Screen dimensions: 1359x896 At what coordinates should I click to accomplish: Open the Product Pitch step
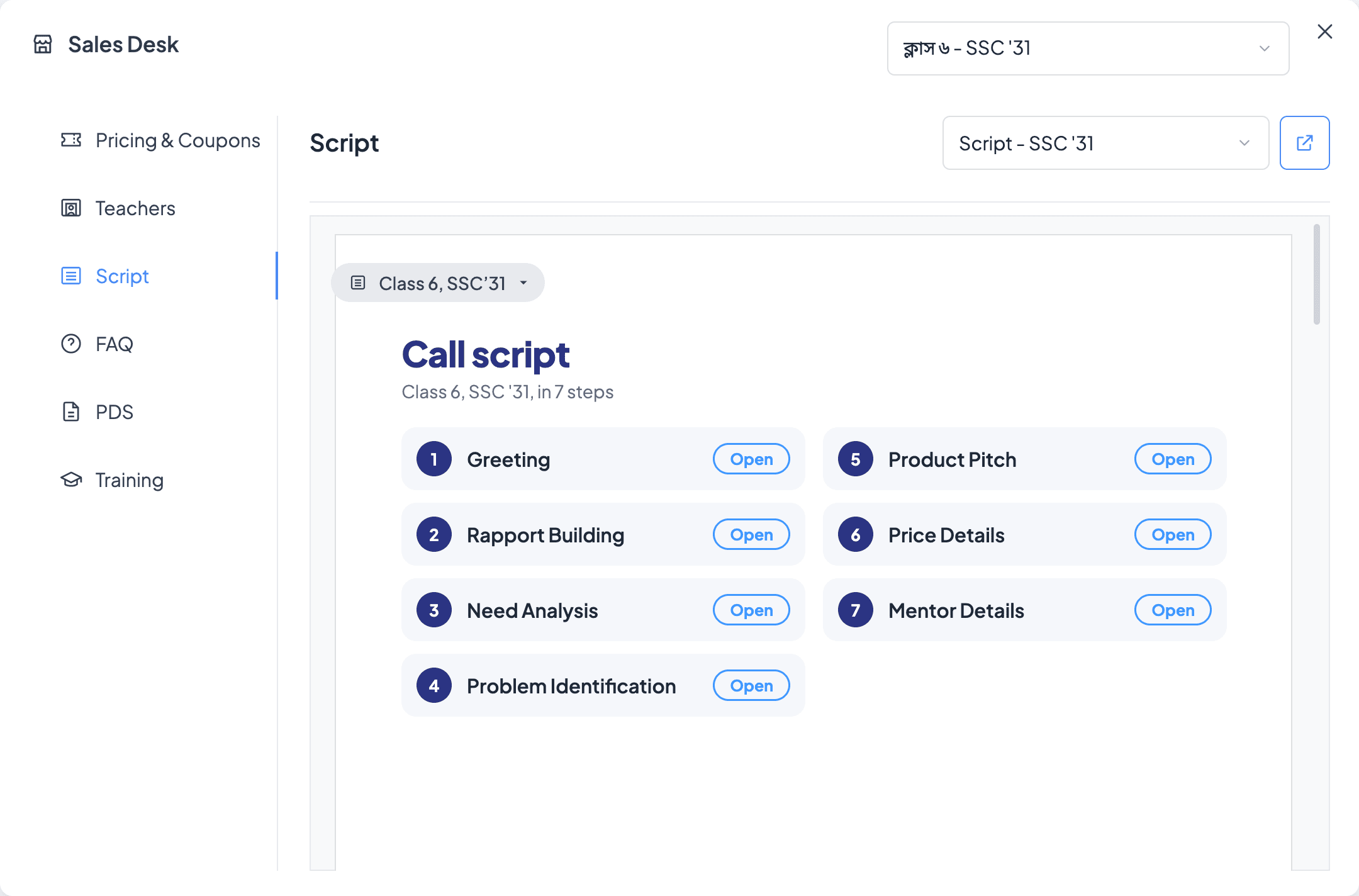click(x=1173, y=459)
